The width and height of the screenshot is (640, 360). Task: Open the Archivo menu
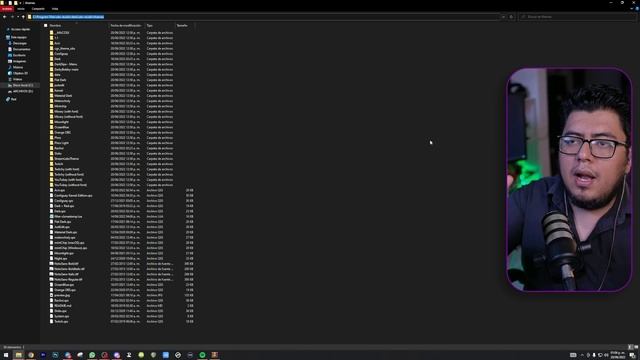coord(7,9)
